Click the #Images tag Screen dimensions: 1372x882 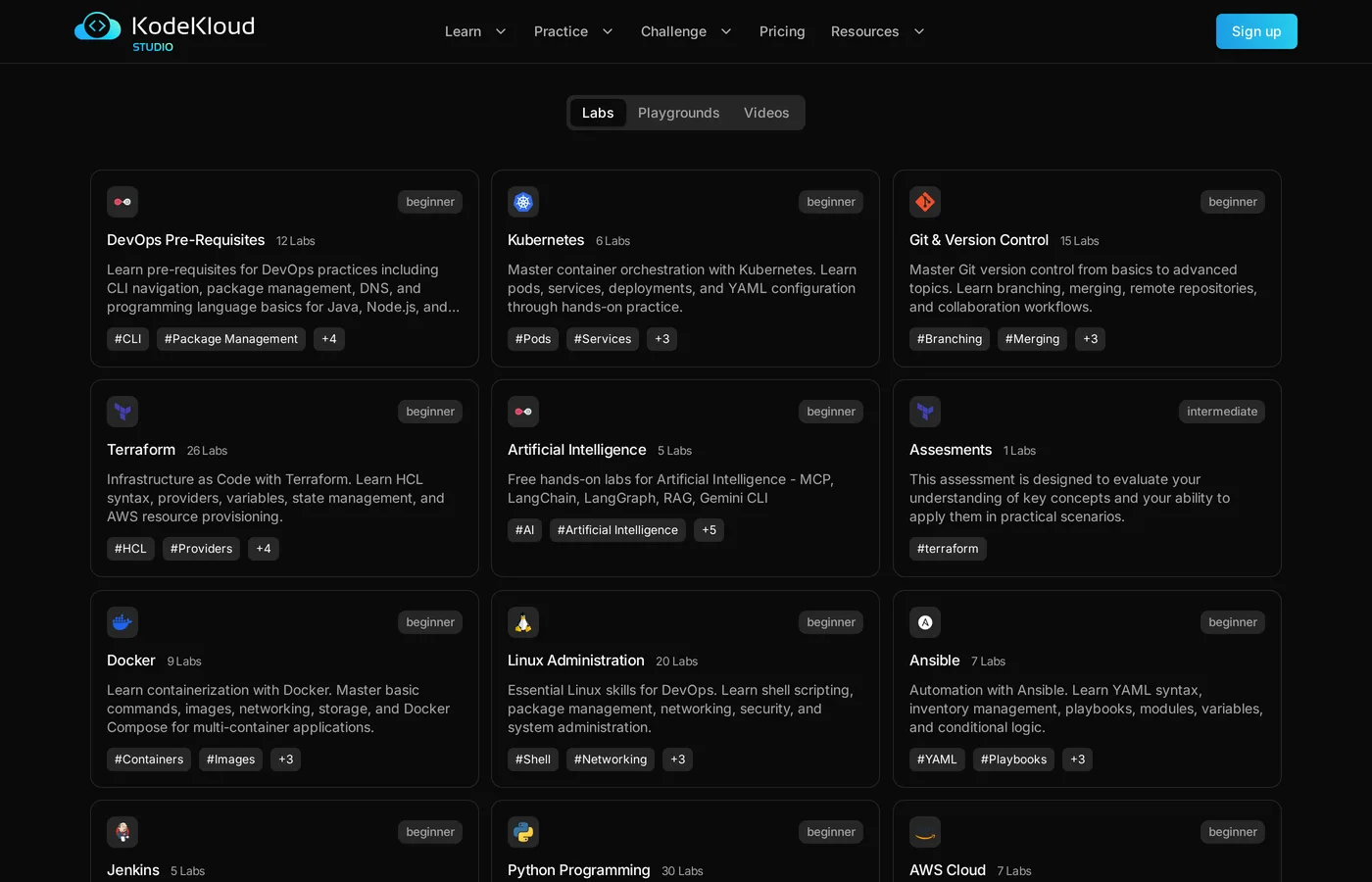[x=230, y=759]
